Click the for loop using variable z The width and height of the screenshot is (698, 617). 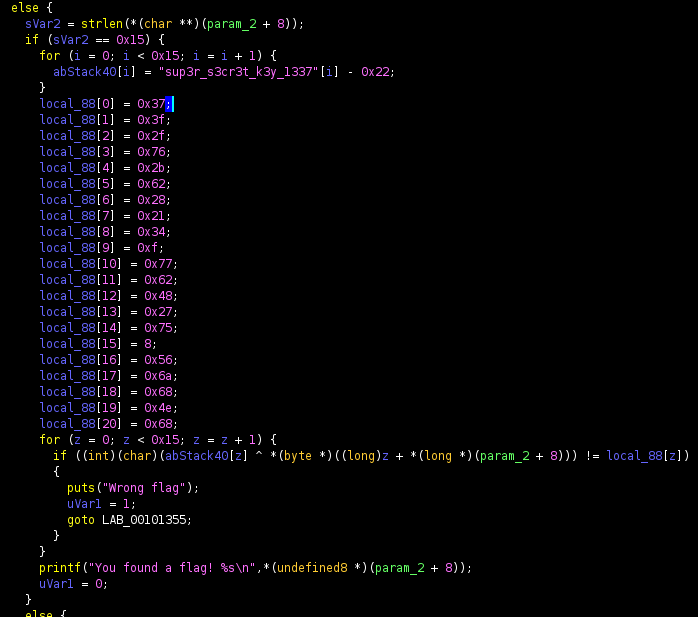[50, 439]
